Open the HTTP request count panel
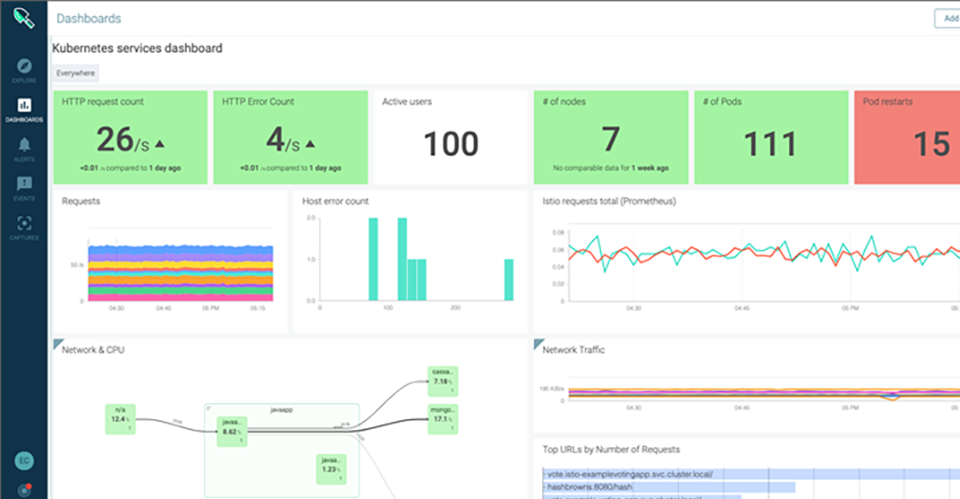 (x=130, y=137)
